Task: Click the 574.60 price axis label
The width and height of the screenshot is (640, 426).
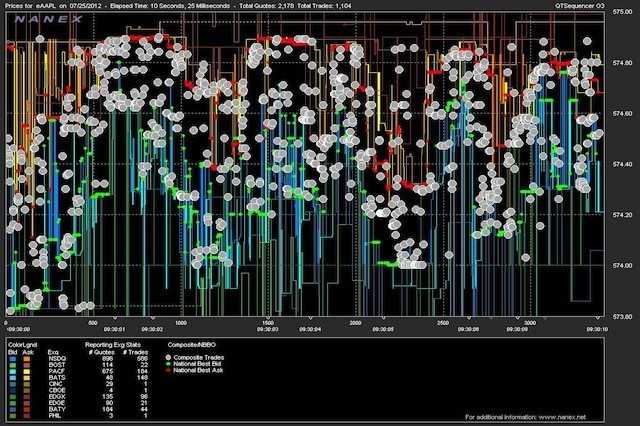Action: [622, 113]
